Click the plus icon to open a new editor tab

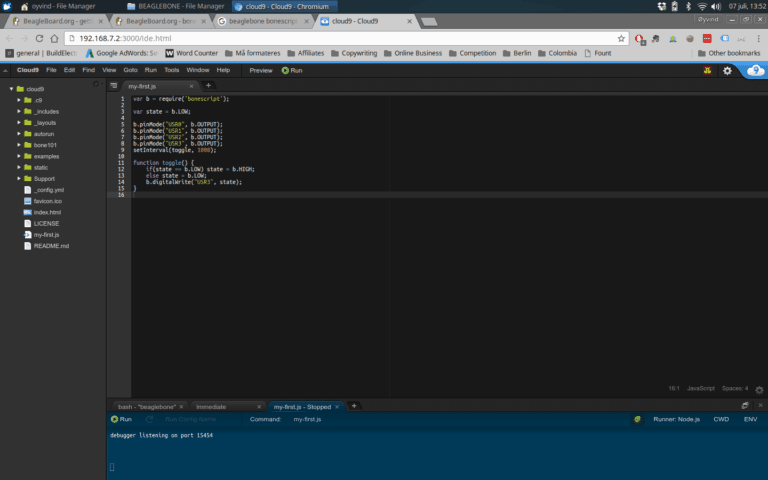208,86
